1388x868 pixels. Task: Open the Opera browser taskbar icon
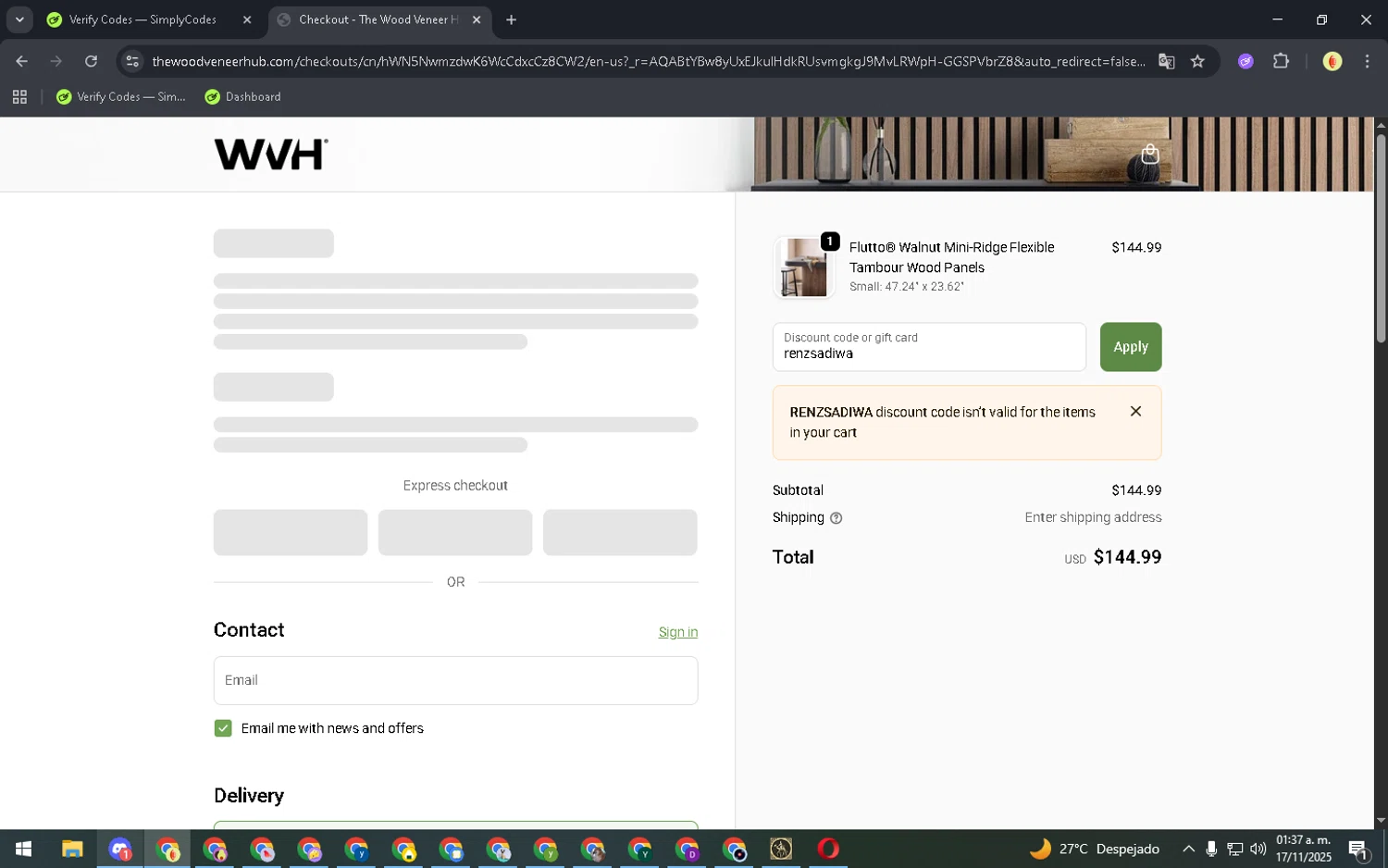828,849
